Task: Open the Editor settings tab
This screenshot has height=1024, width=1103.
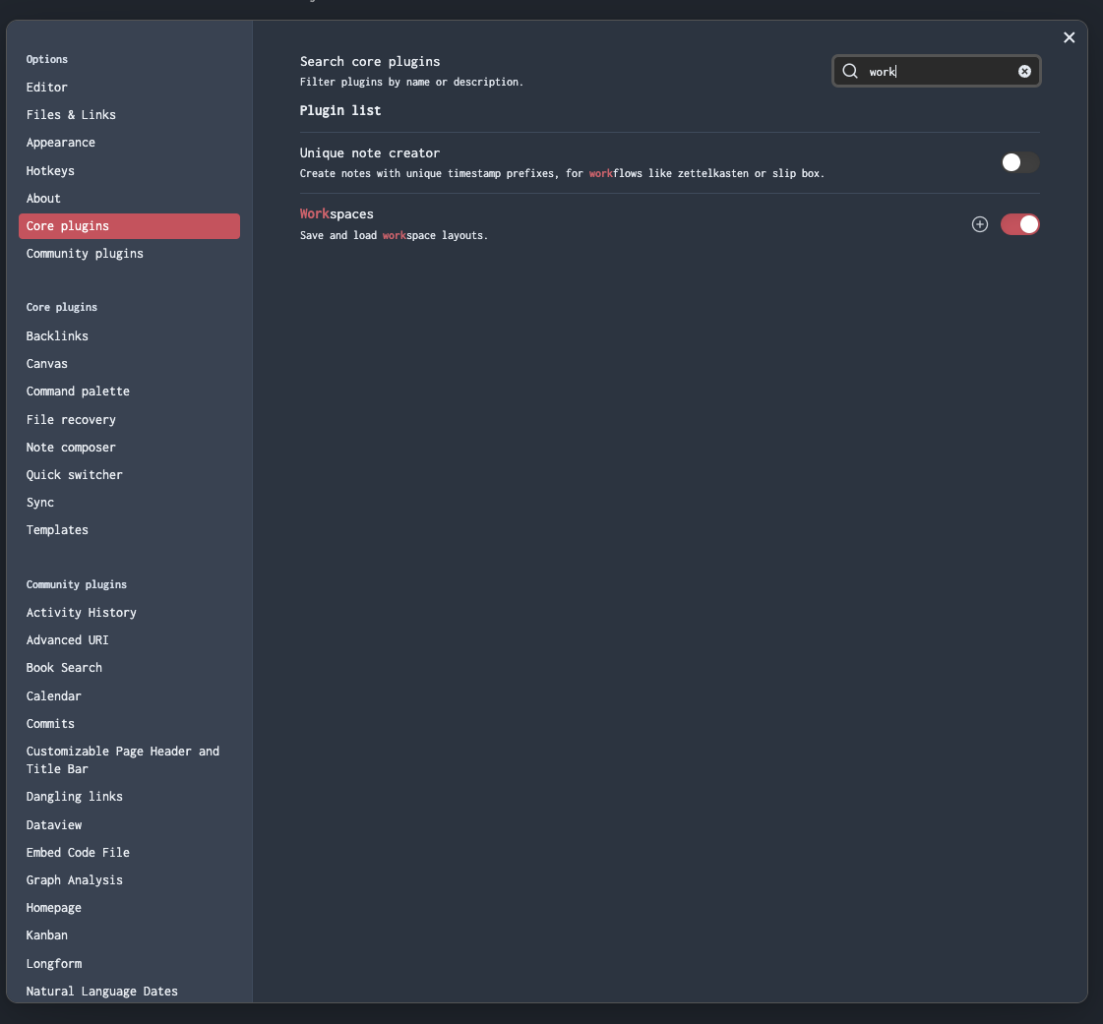Action: point(47,87)
